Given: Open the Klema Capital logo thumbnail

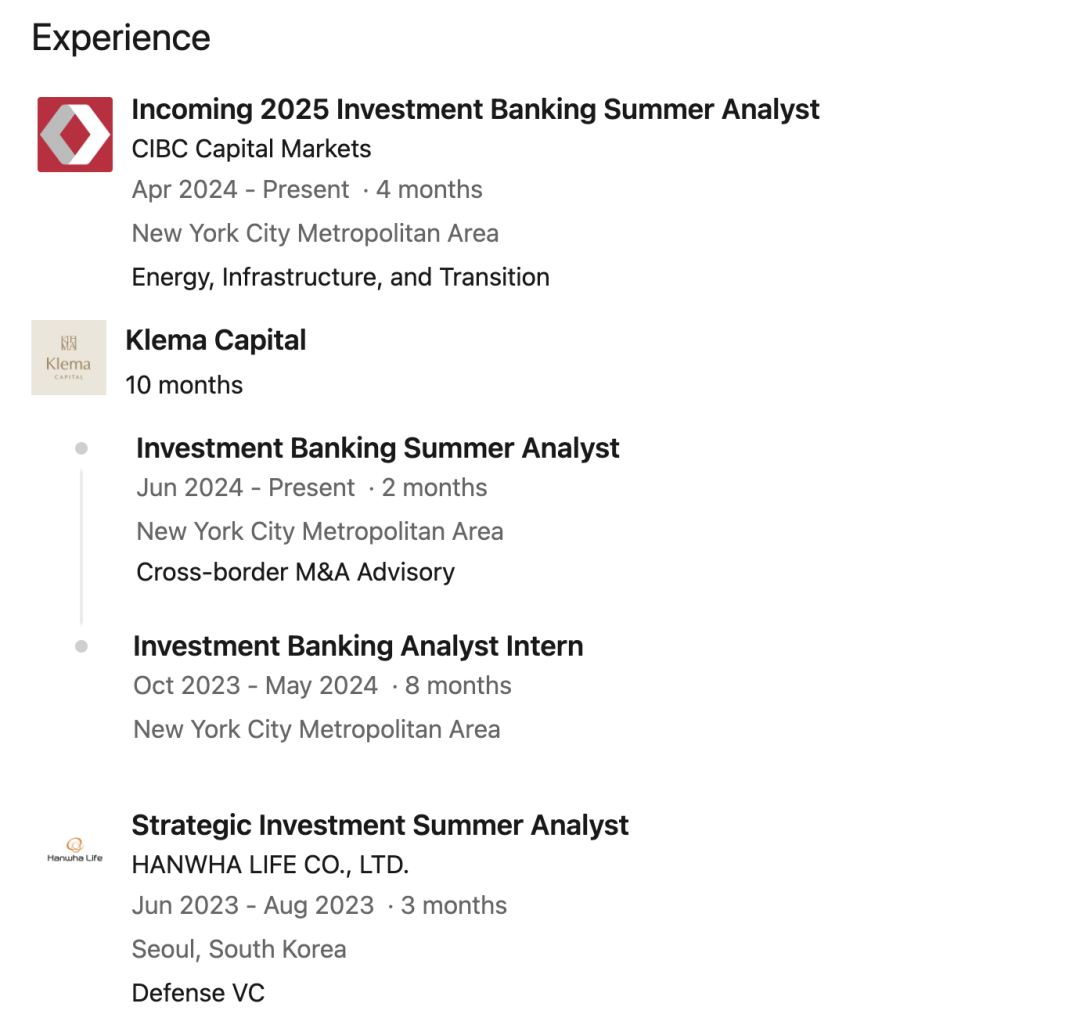Looking at the screenshot, I should coord(69,357).
